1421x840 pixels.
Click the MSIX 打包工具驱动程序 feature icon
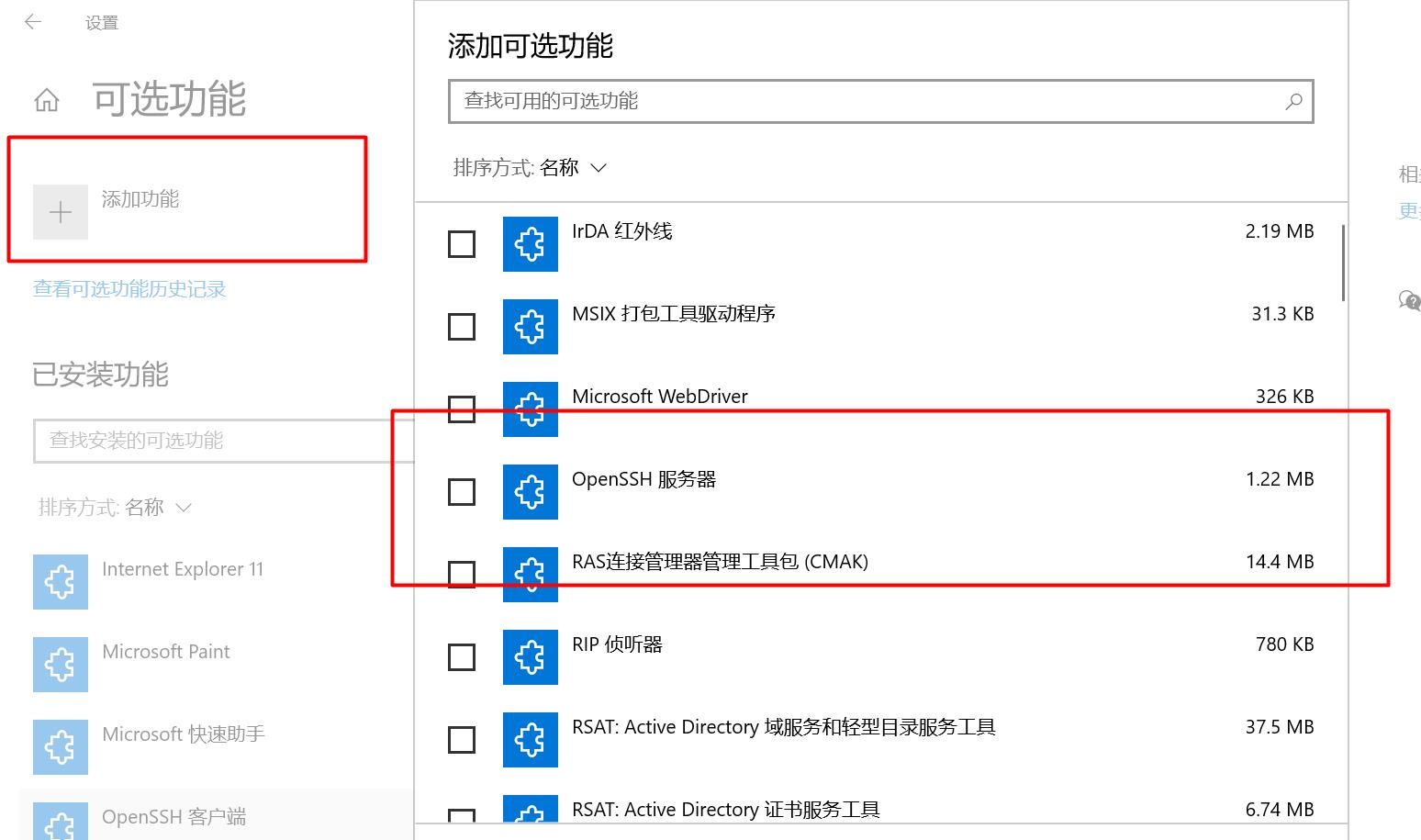tap(531, 326)
